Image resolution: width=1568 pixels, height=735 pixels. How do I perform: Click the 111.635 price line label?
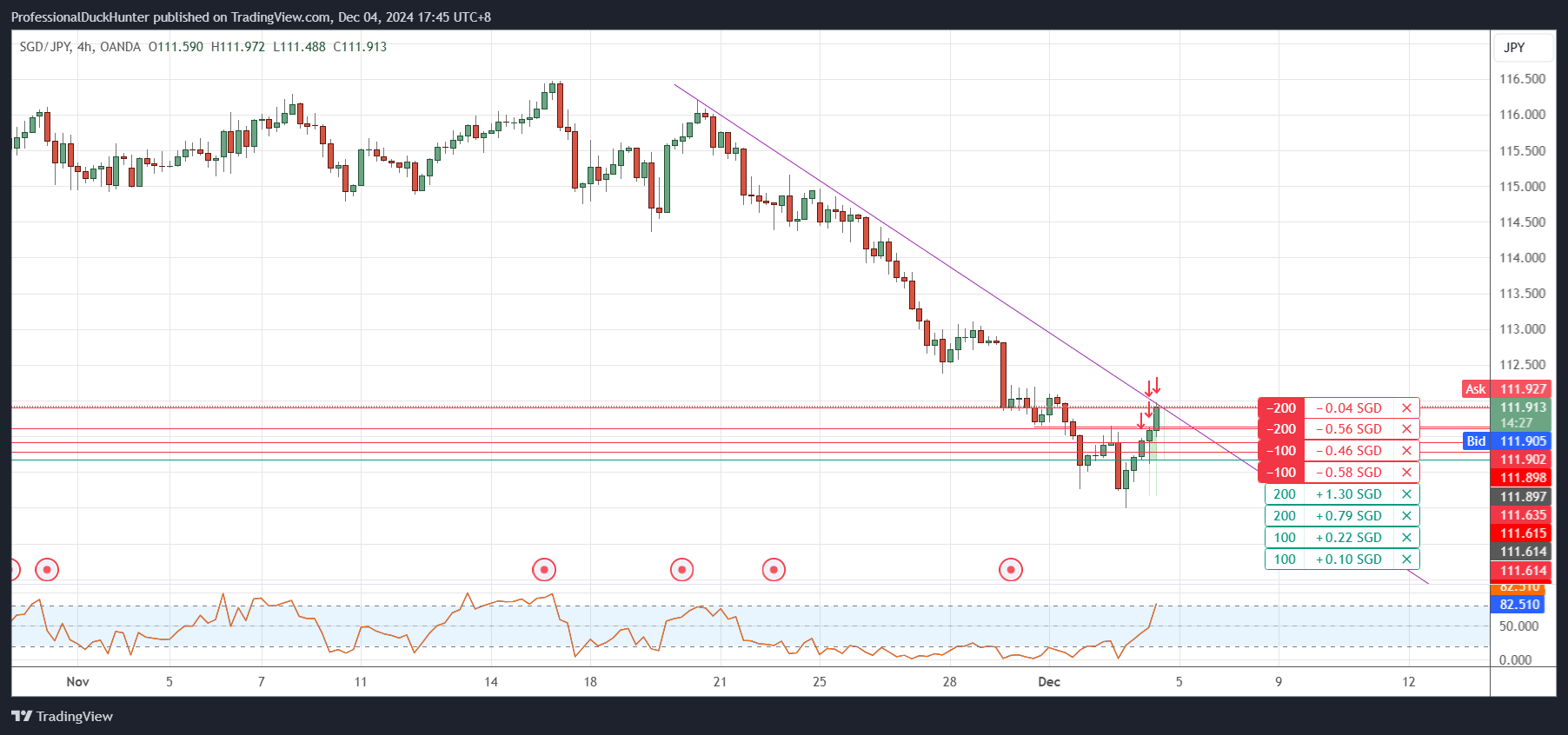tap(1523, 515)
